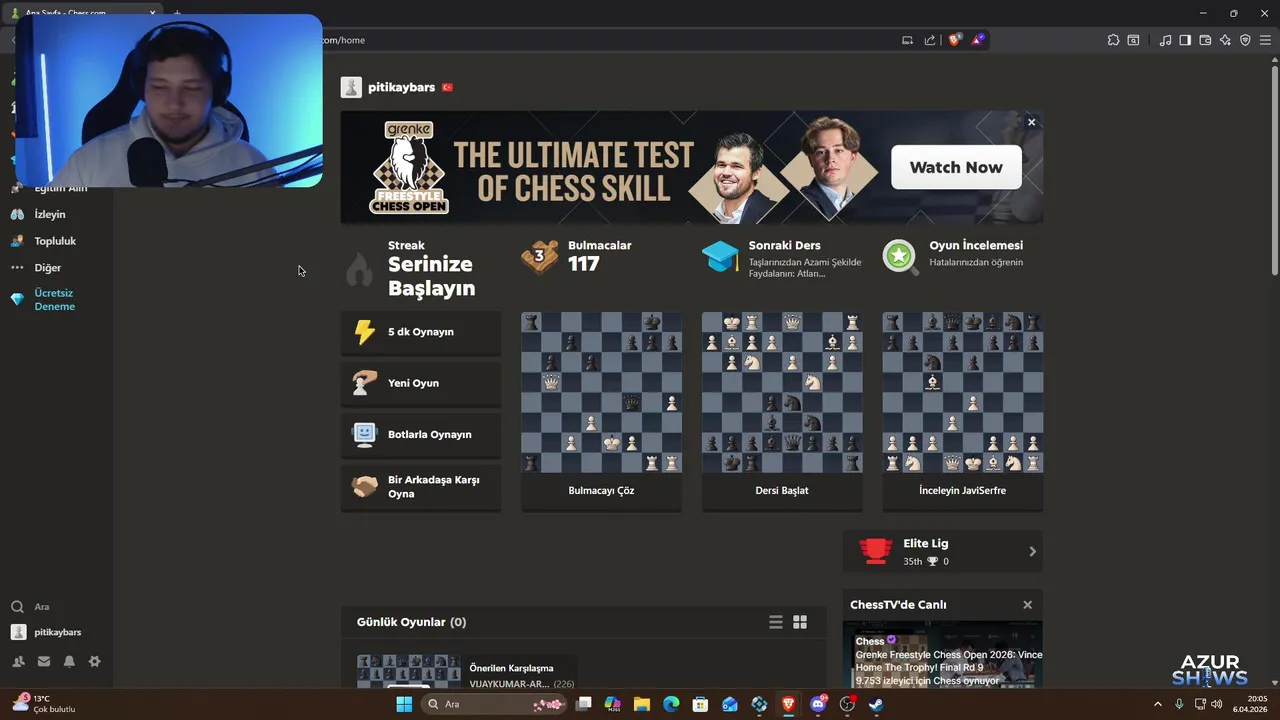
Task: Click the Windows Start button
Action: [x=404, y=704]
